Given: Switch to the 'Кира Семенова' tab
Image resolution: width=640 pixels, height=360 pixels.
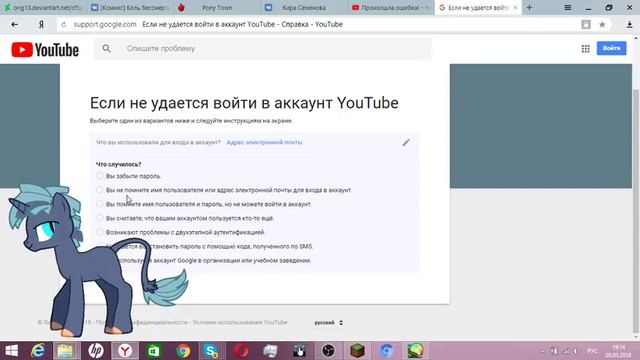Looking at the screenshot, I should click(x=304, y=7).
